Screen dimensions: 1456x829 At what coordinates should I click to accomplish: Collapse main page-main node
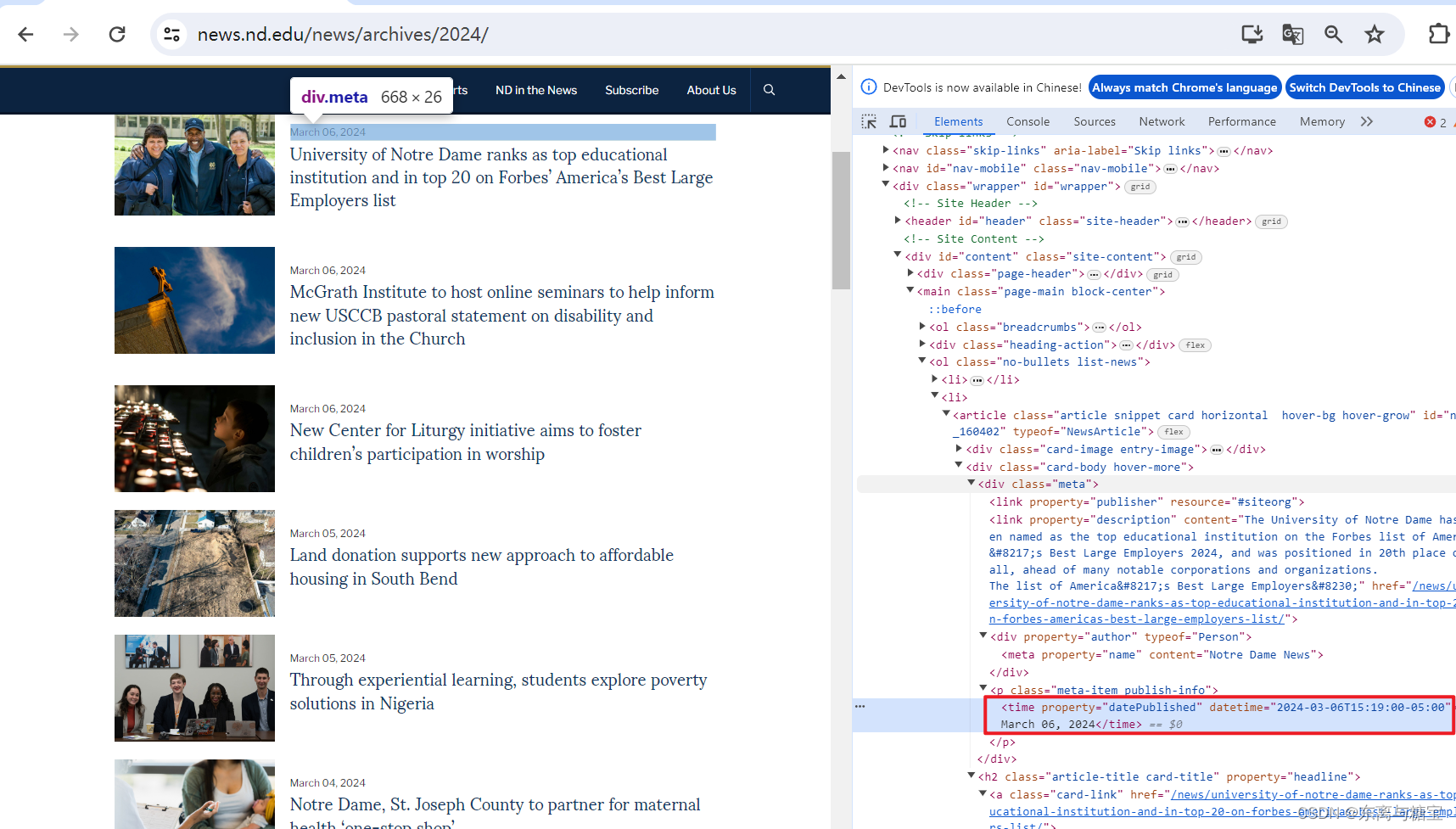click(x=910, y=290)
